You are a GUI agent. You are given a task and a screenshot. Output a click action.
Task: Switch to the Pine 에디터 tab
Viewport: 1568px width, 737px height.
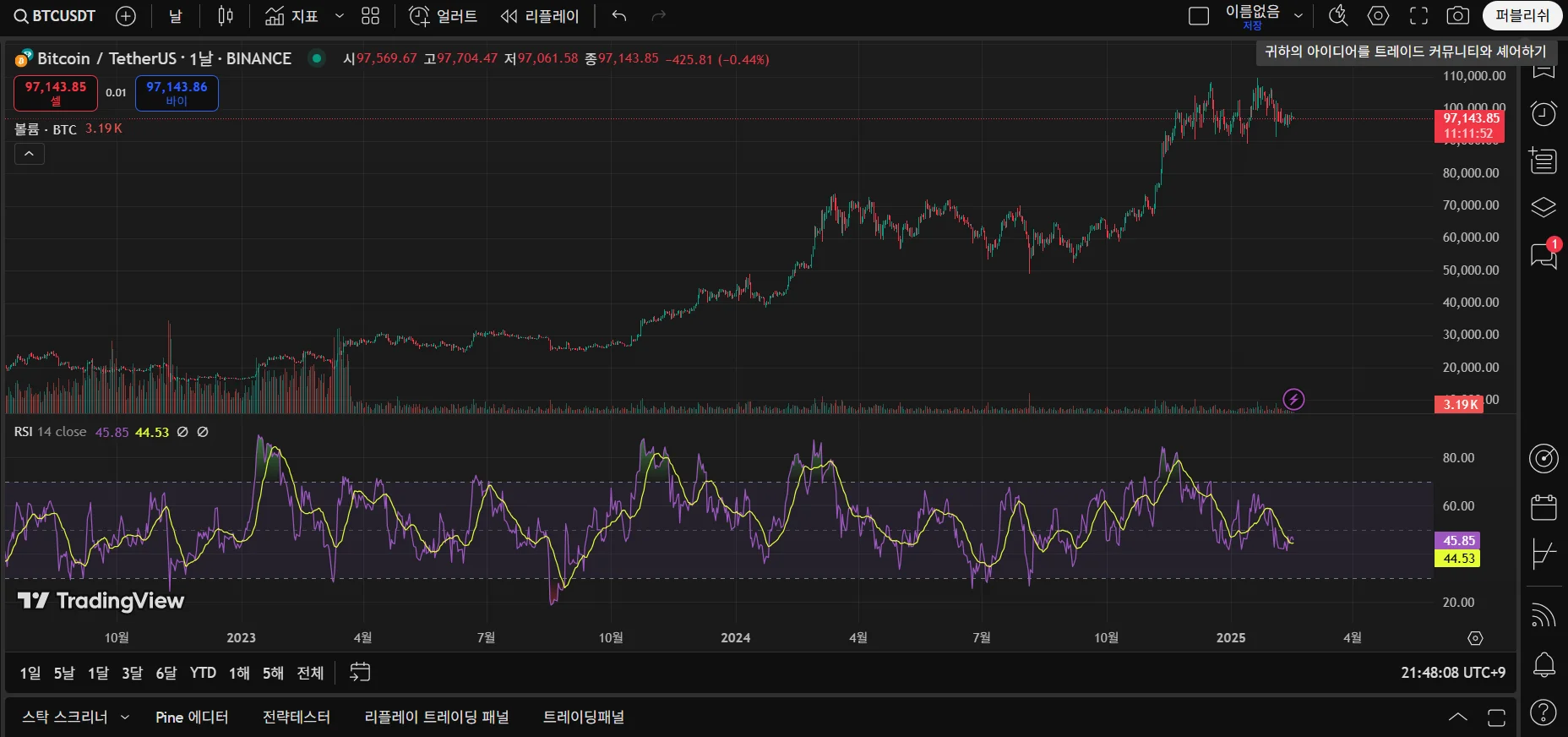point(192,718)
